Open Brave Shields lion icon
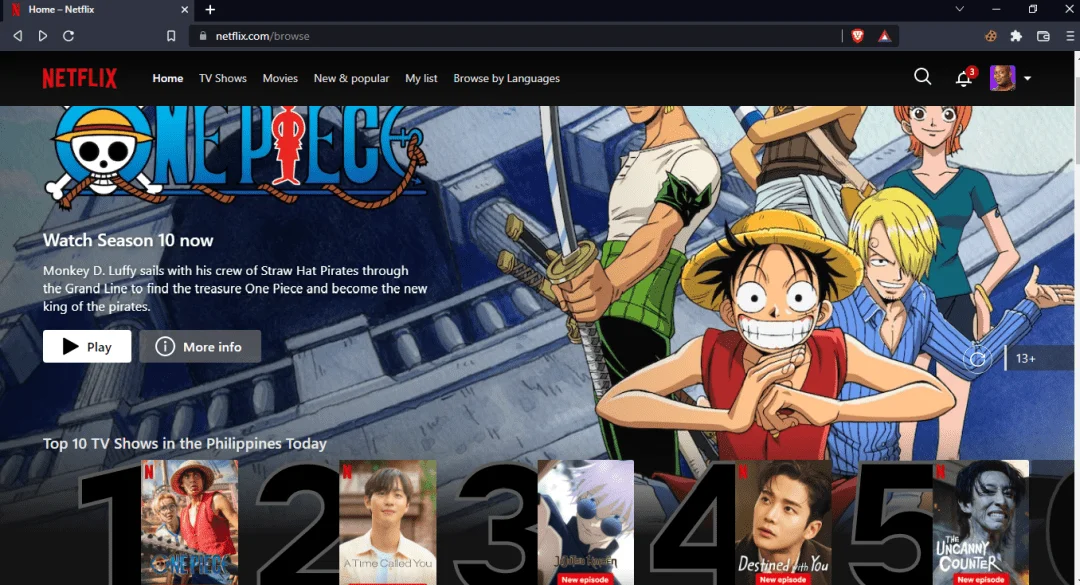The width and height of the screenshot is (1080, 585). coord(858,36)
